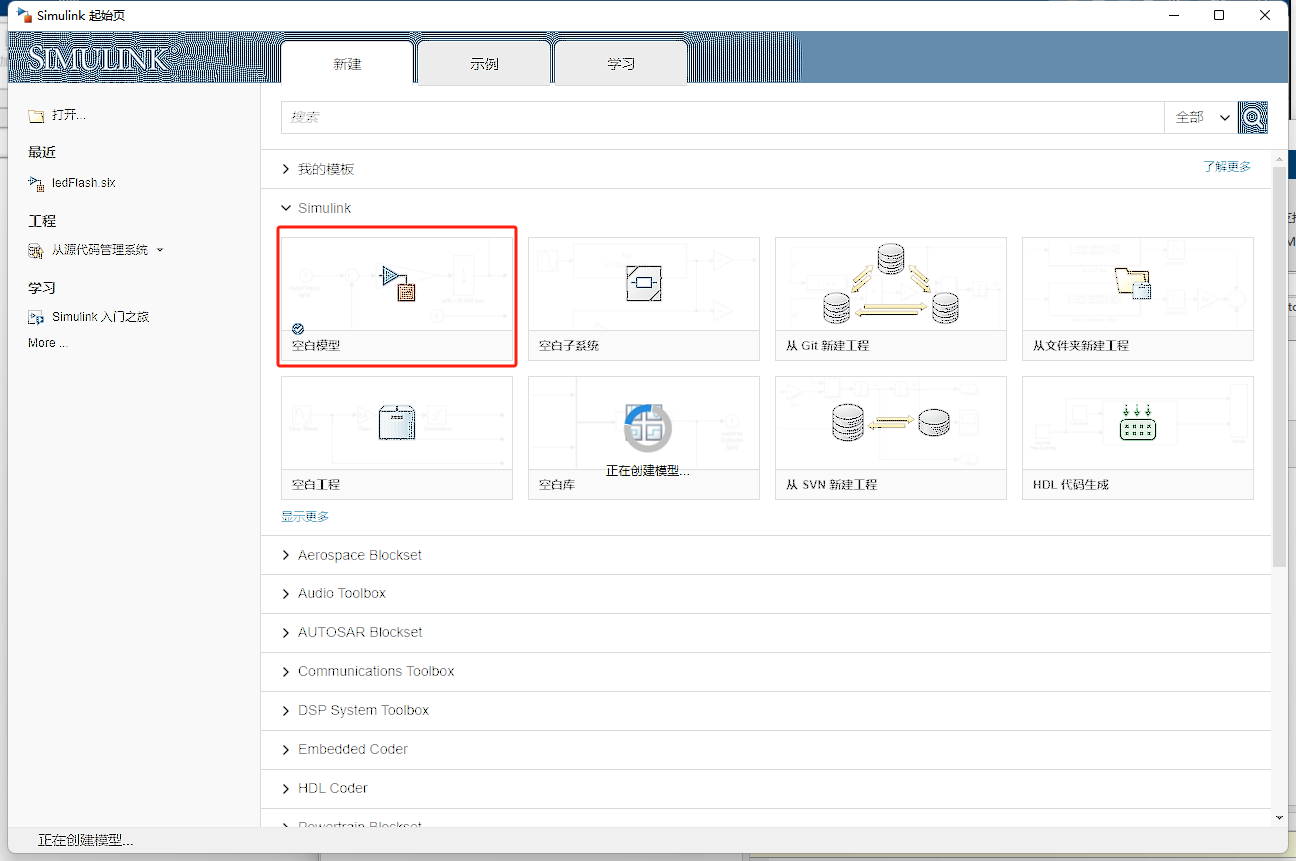Image resolution: width=1296 pixels, height=861 pixels.
Task: Click the Simulink logo in title bar
Action: pyautogui.click(x=25, y=15)
